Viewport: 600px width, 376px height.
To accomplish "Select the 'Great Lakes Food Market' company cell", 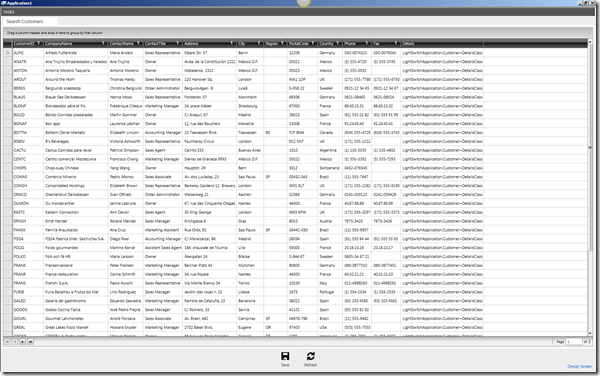I will 76,327.
